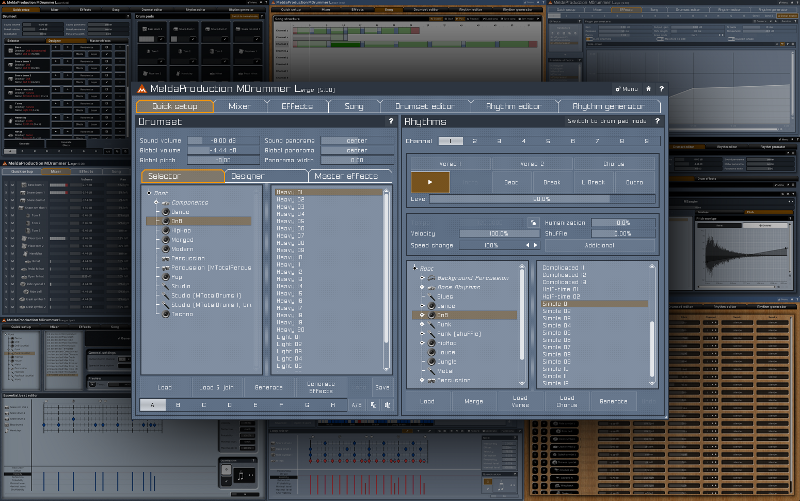Click the home icon in title bar
Viewport: 800px width, 501px height.
pyautogui.click(x=648, y=89)
